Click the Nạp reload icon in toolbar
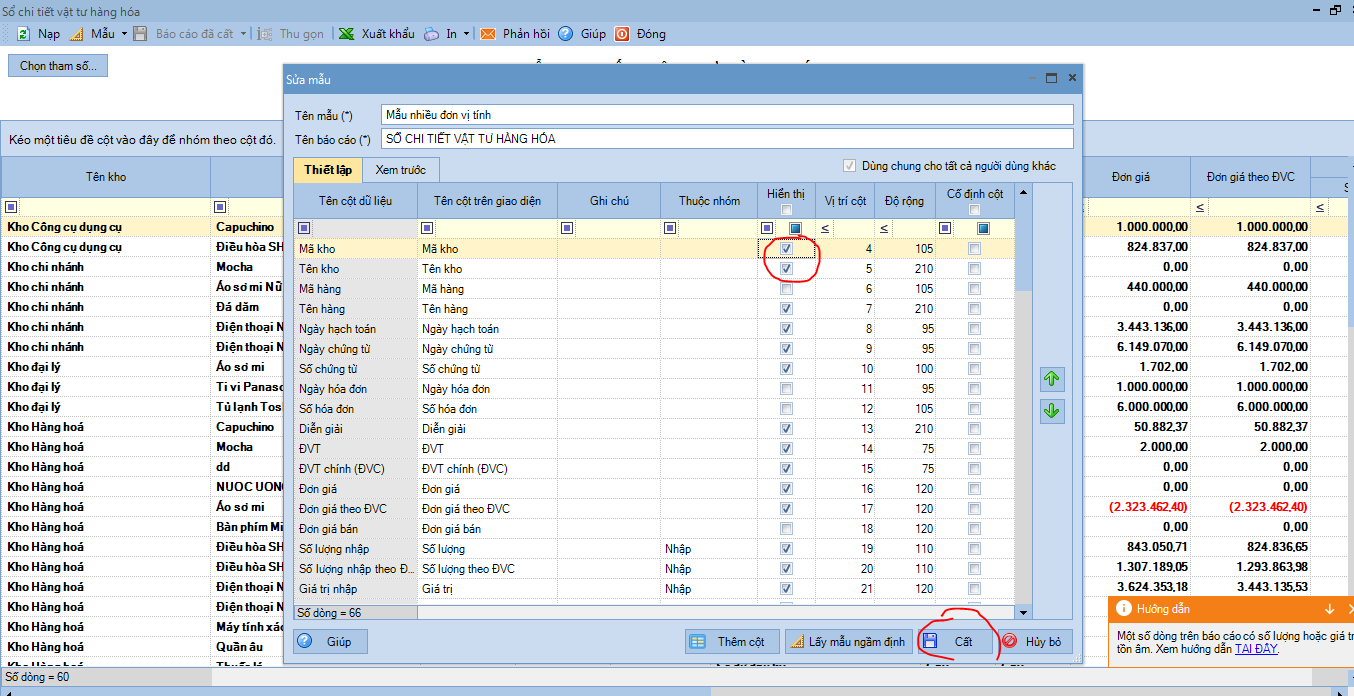Image resolution: width=1354 pixels, height=696 pixels. pos(23,34)
